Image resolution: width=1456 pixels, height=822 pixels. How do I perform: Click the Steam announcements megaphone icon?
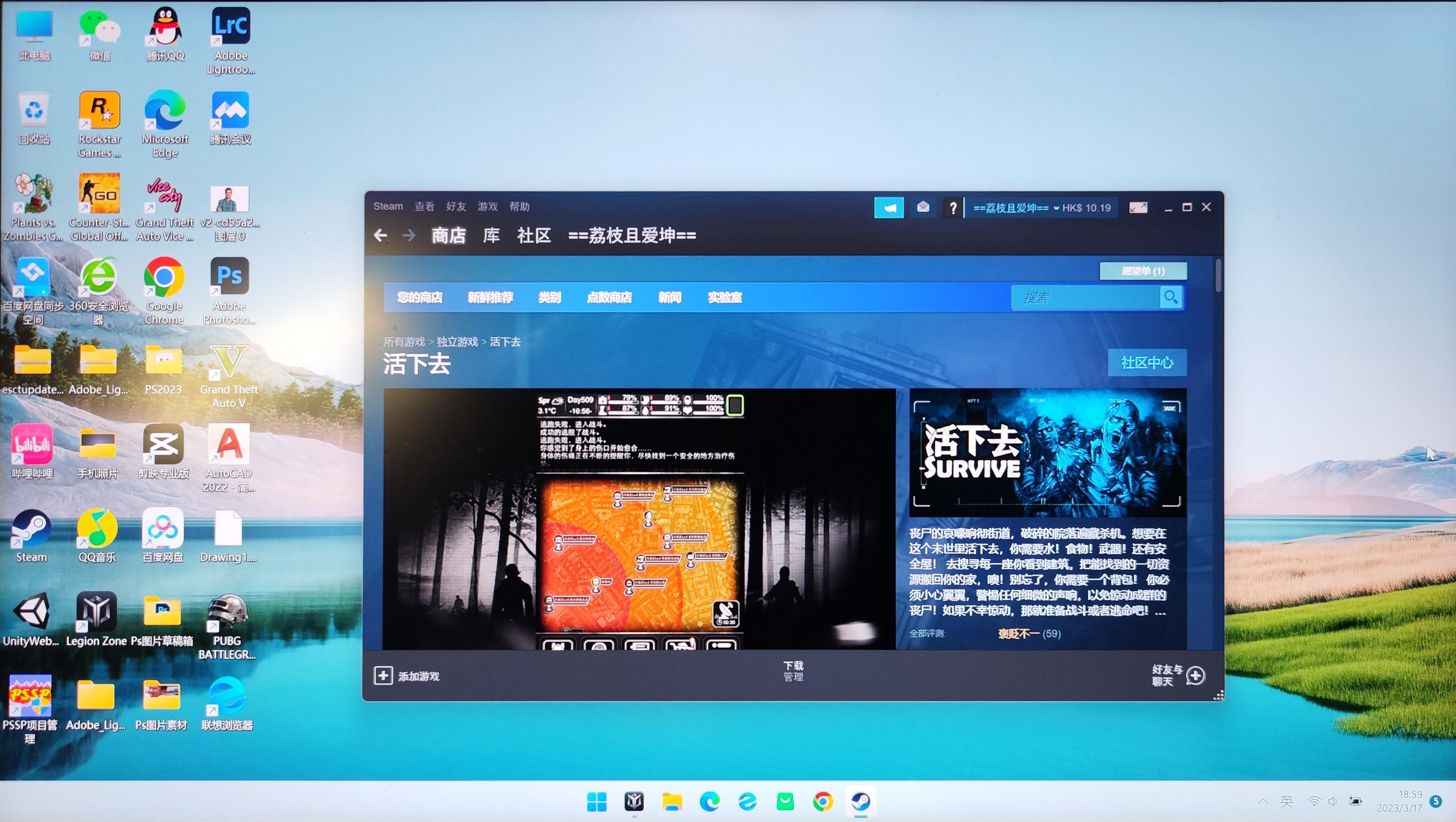tap(889, 208)
